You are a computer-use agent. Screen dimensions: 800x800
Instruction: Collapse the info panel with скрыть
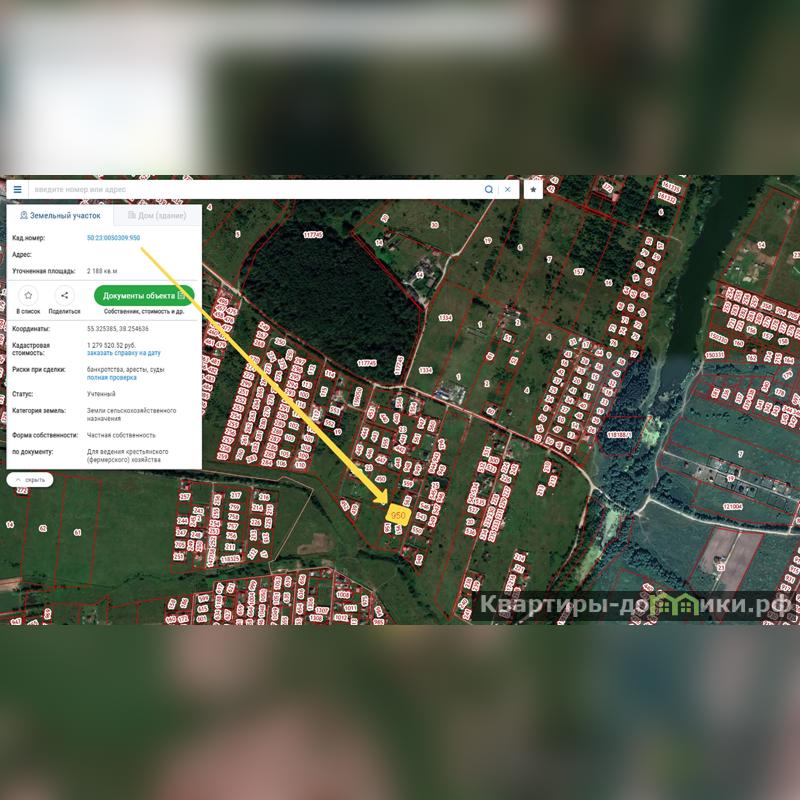30,480
